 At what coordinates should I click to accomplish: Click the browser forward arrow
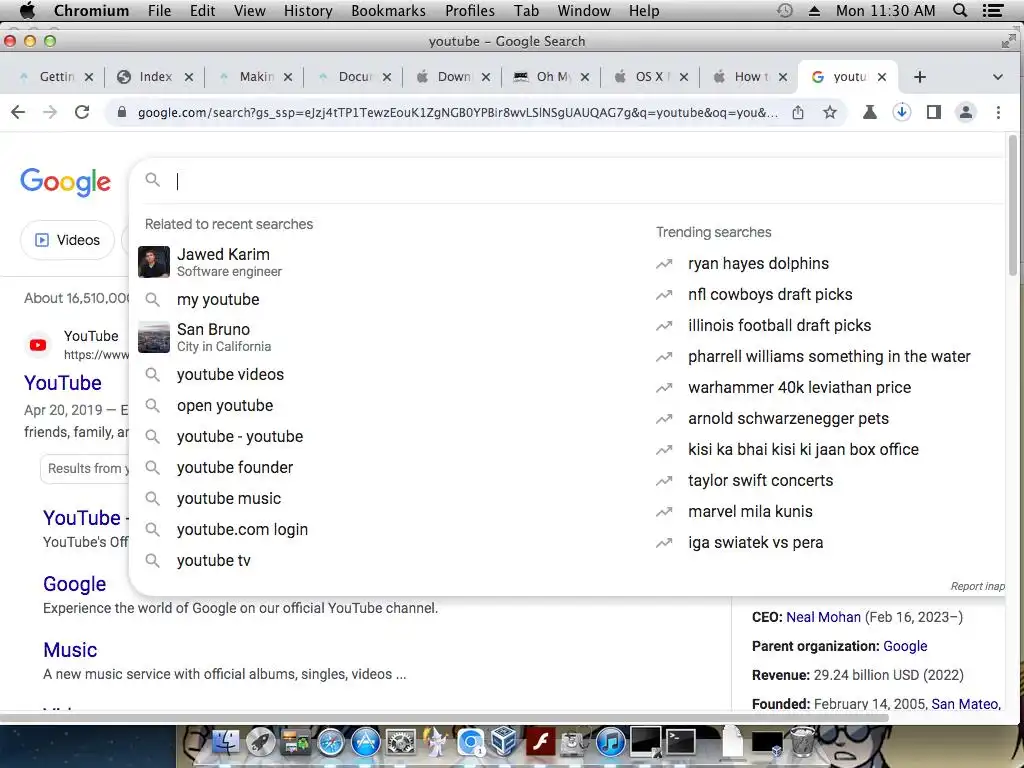(x=50, y=112)
